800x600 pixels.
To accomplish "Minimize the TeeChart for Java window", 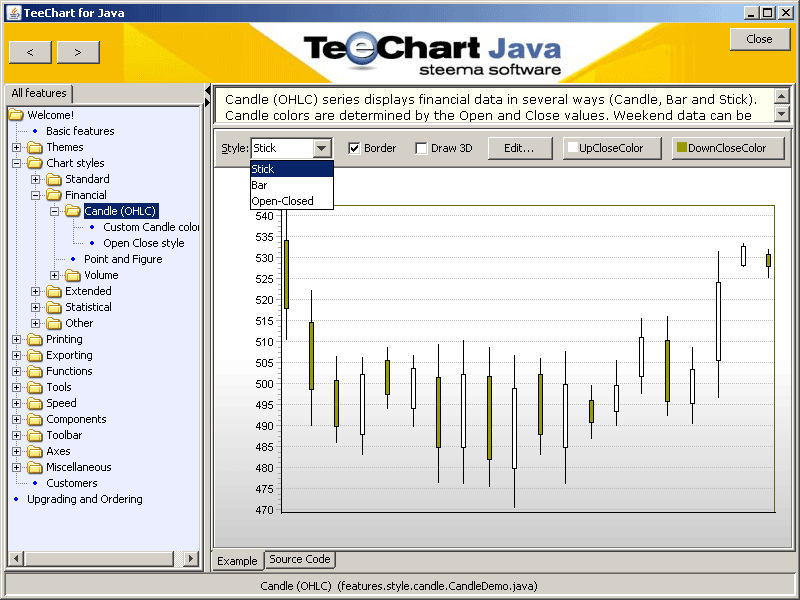I will click(x=750, y=13).
